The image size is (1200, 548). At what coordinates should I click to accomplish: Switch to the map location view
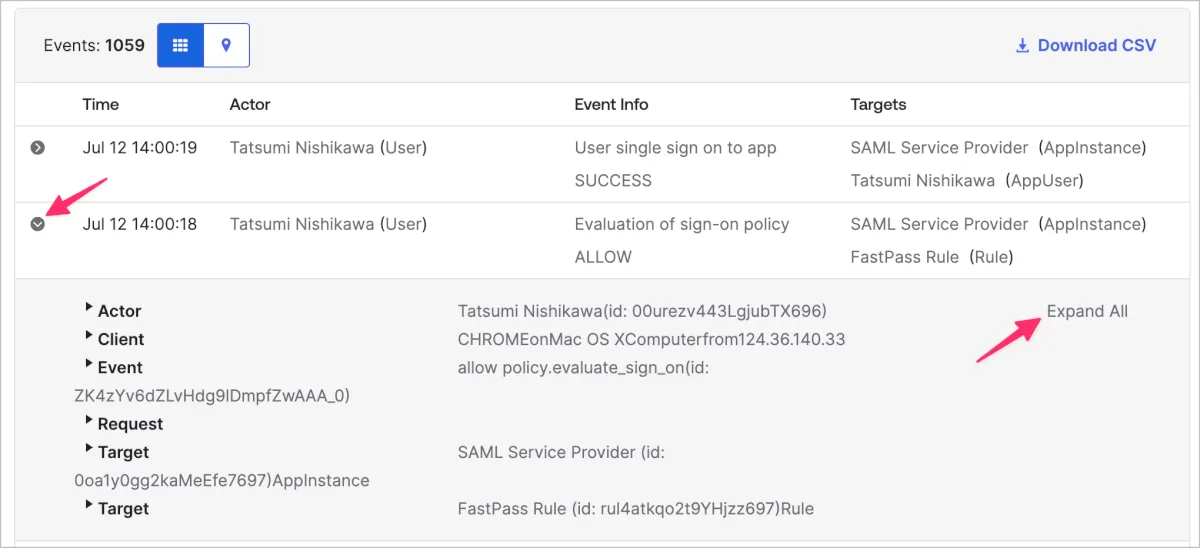point(227,45)
